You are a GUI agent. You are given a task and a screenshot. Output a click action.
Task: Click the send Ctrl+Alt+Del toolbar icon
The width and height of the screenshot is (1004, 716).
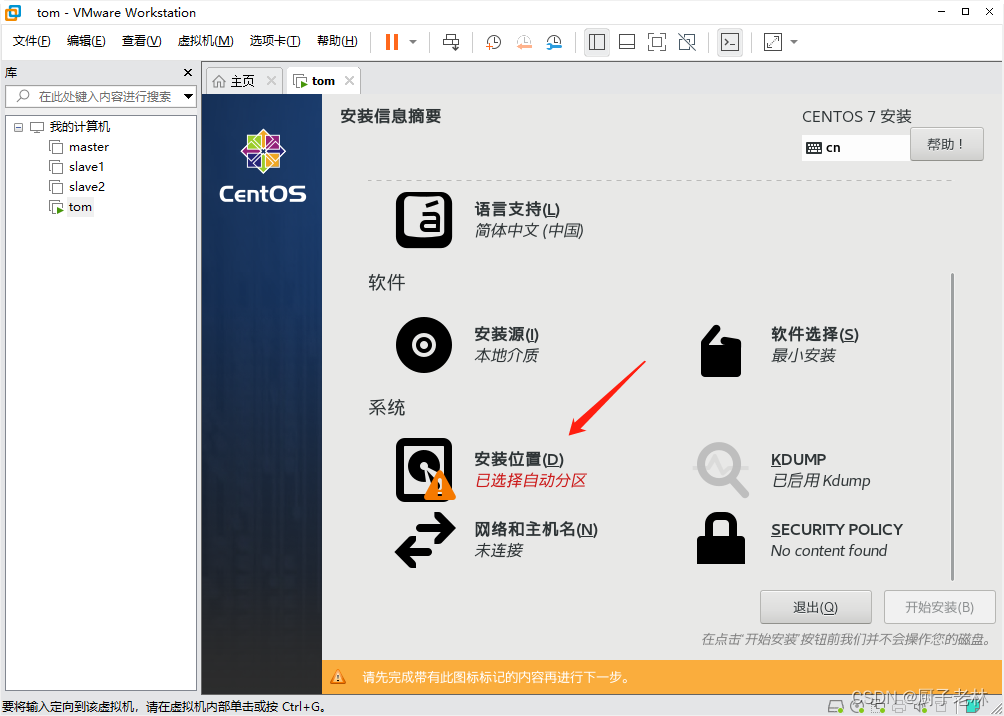pos(451,42)
